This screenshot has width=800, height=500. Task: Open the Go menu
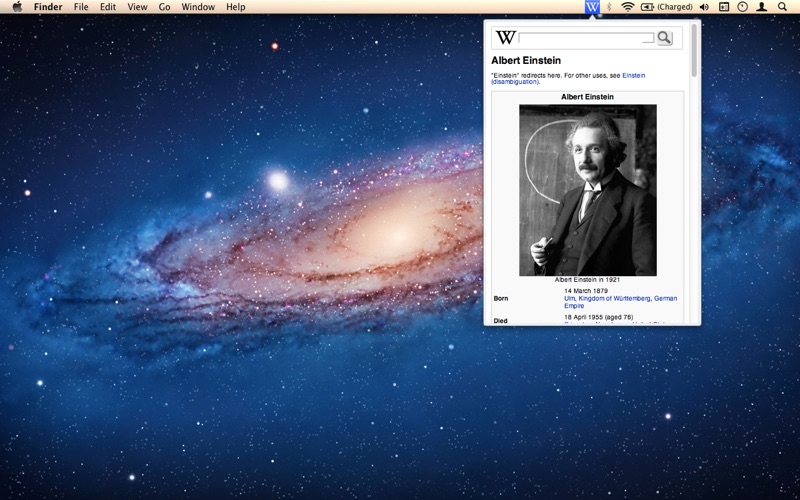pos(164,7)
